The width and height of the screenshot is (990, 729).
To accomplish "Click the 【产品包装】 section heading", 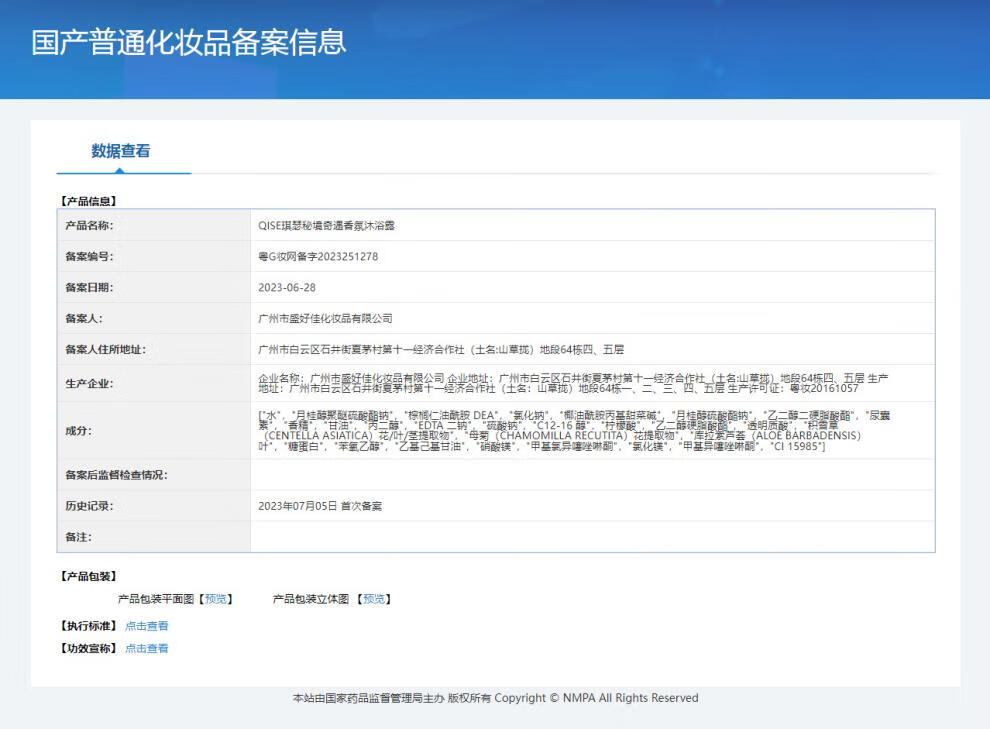I will click(88, 577).
